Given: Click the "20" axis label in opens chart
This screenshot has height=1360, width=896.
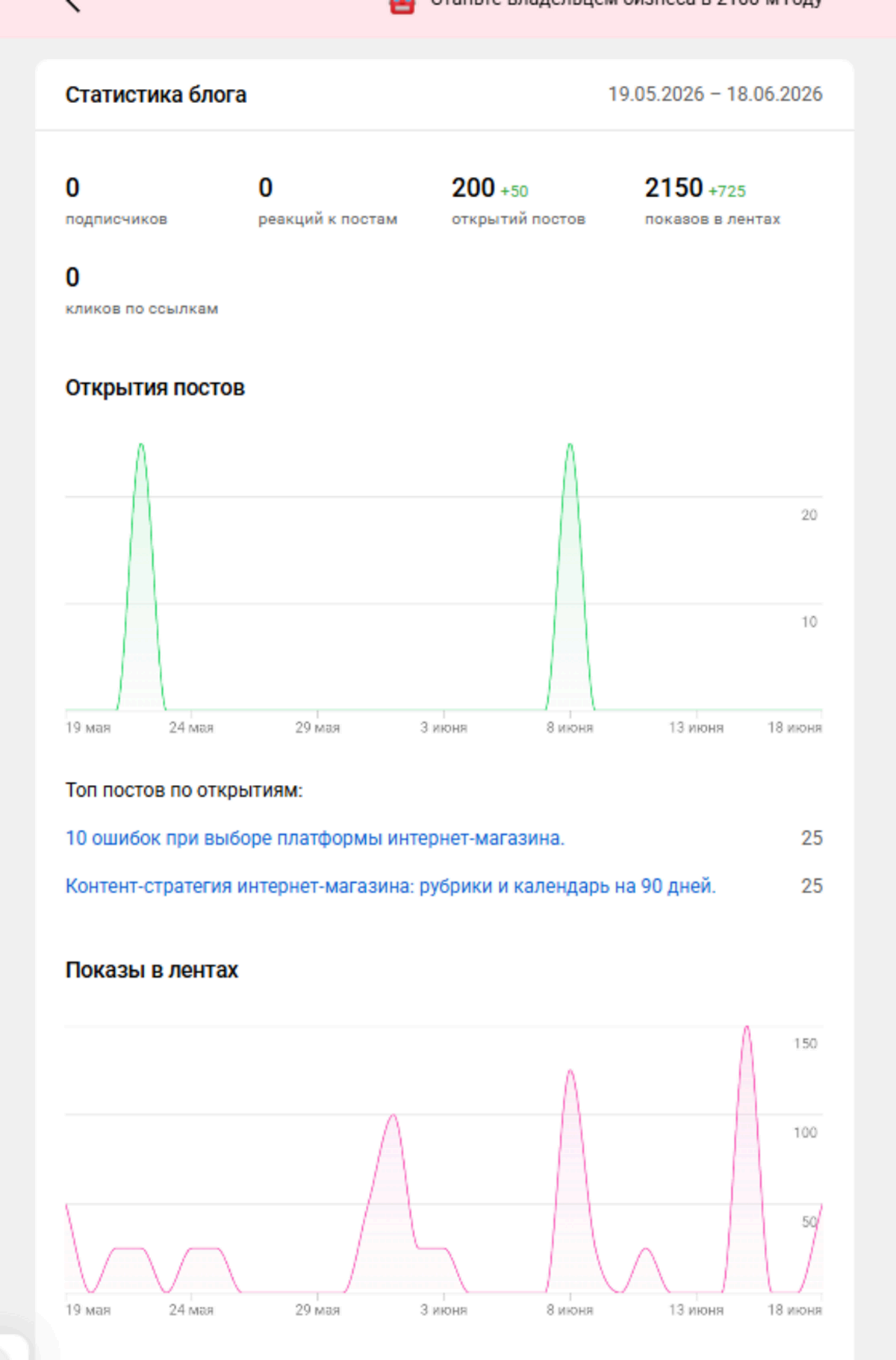Looking at the screenshot, I should click(x=809, y=515).
